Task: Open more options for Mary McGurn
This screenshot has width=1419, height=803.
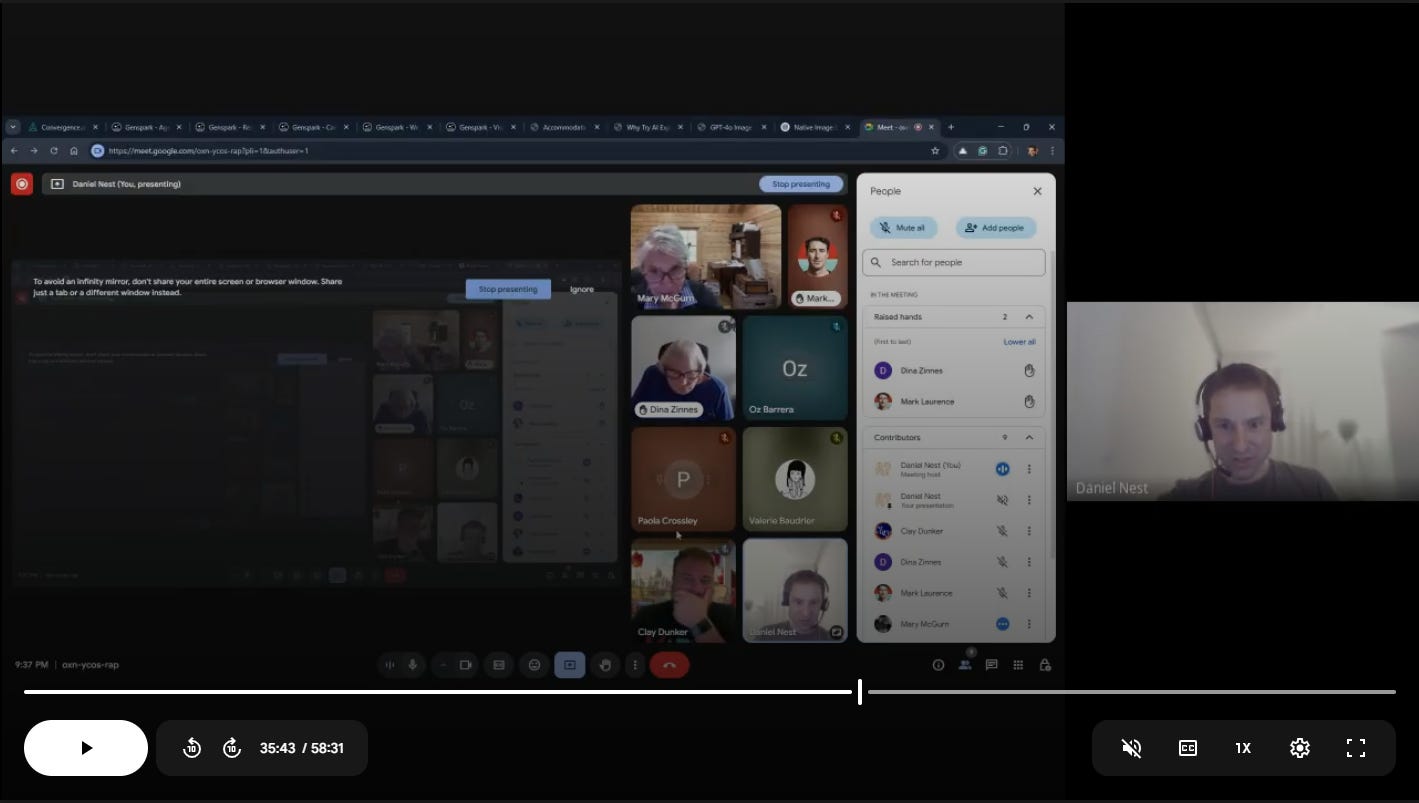Action: pos(1029,624)
